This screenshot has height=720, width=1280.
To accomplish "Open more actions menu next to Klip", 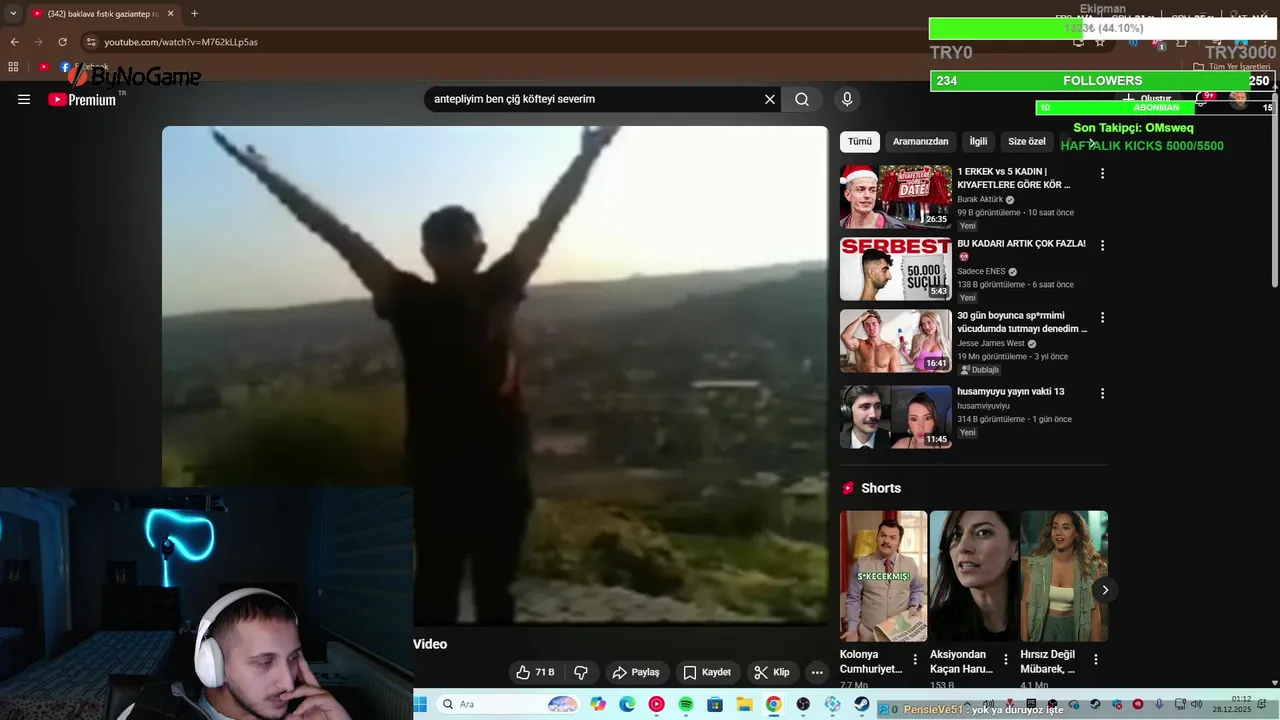I will point(817,672).
